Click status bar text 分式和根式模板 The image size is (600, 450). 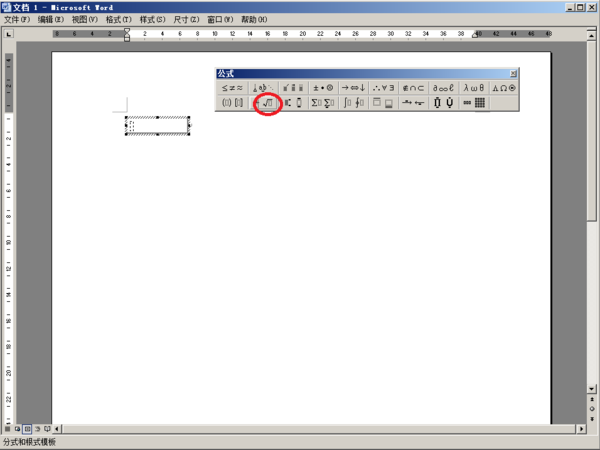(30, 442)
